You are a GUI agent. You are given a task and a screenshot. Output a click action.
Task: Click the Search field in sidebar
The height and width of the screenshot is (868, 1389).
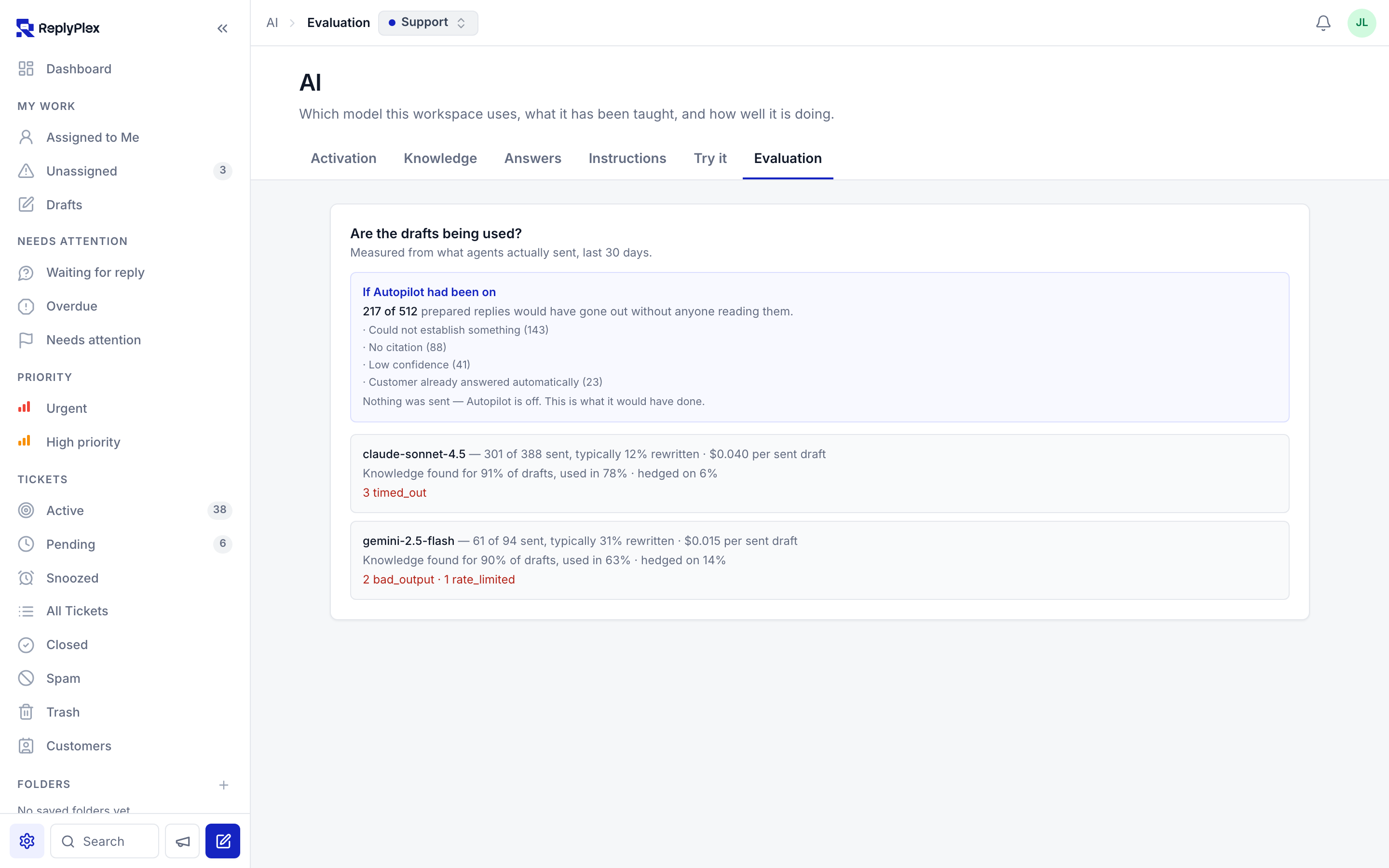click(x=105, y=841)
